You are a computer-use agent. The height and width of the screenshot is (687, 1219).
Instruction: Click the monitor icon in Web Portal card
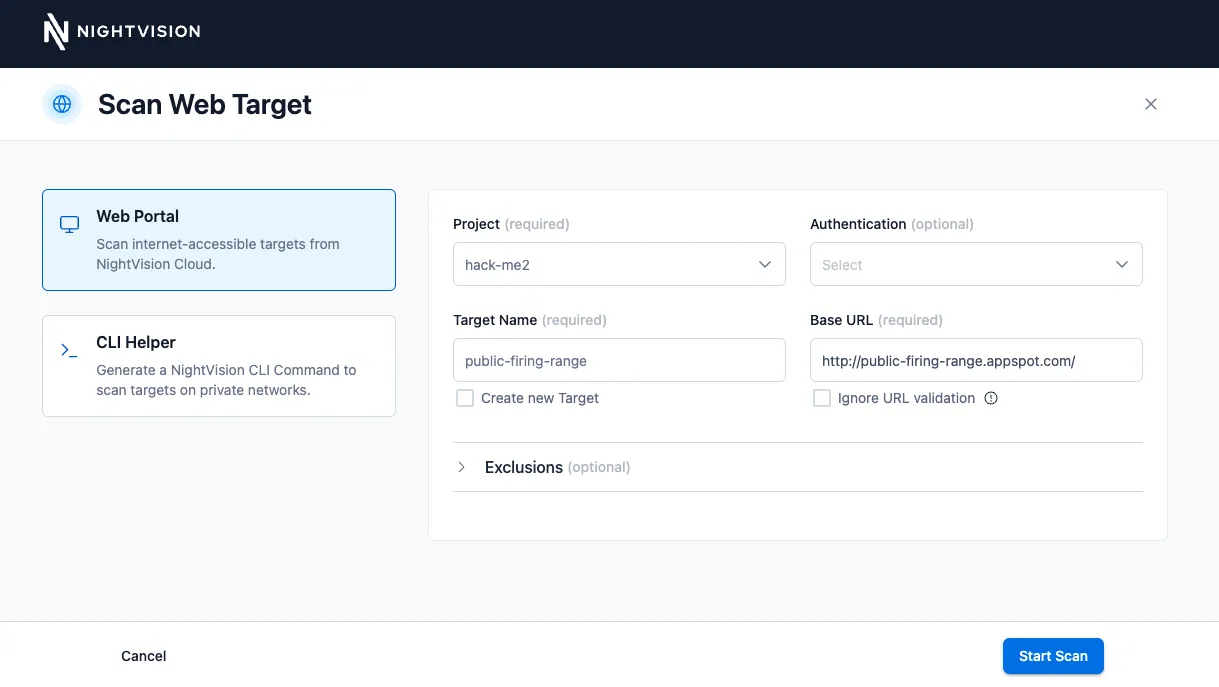[x=69, y=224]
